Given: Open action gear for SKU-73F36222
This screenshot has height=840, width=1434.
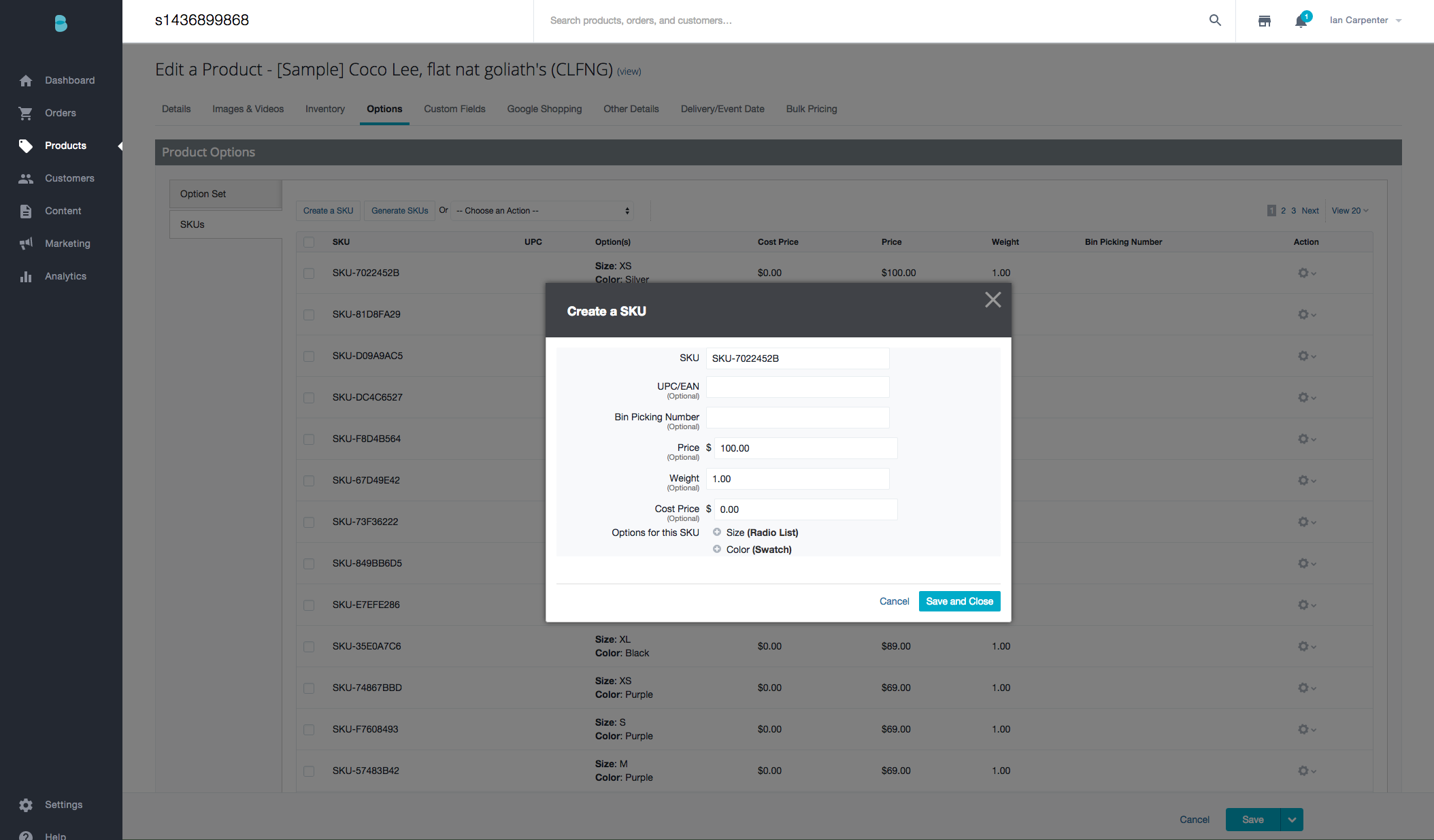Looking at the screenshot, I should [x=1306, y=522].
